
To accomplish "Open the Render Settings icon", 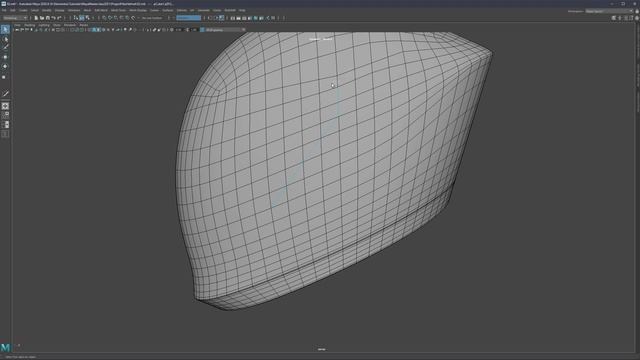I will point(250,18).
